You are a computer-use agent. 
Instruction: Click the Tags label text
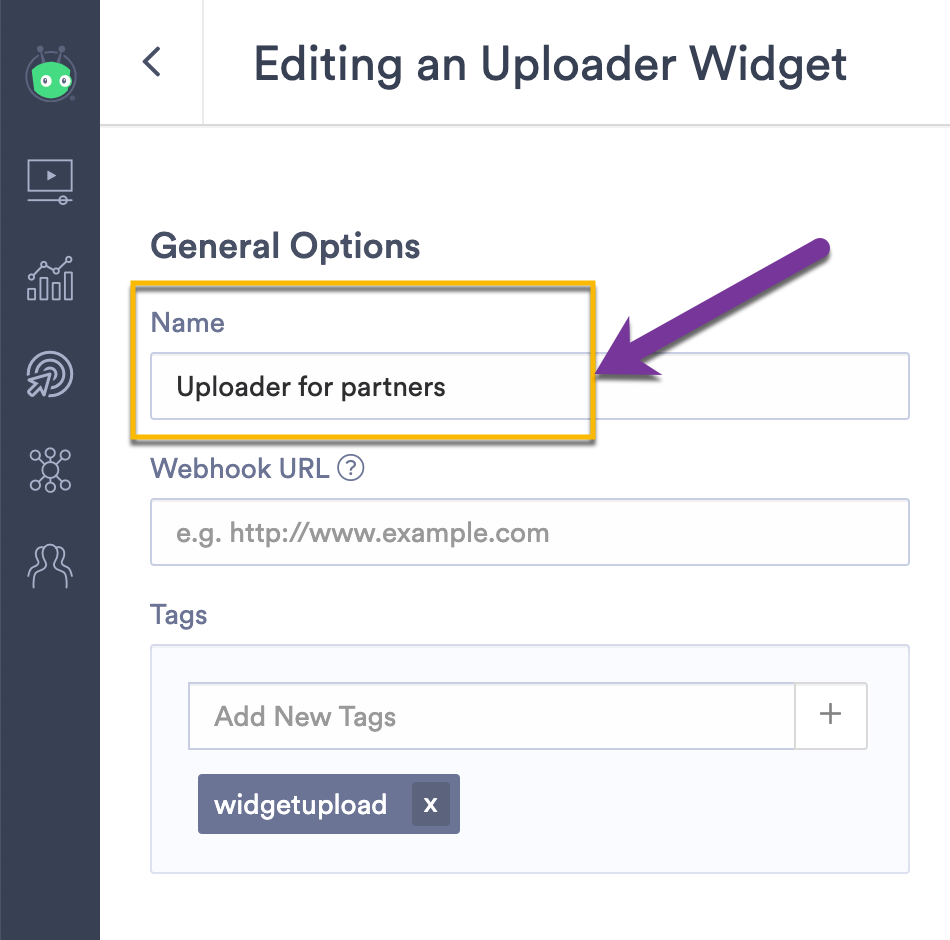(178, 615)
